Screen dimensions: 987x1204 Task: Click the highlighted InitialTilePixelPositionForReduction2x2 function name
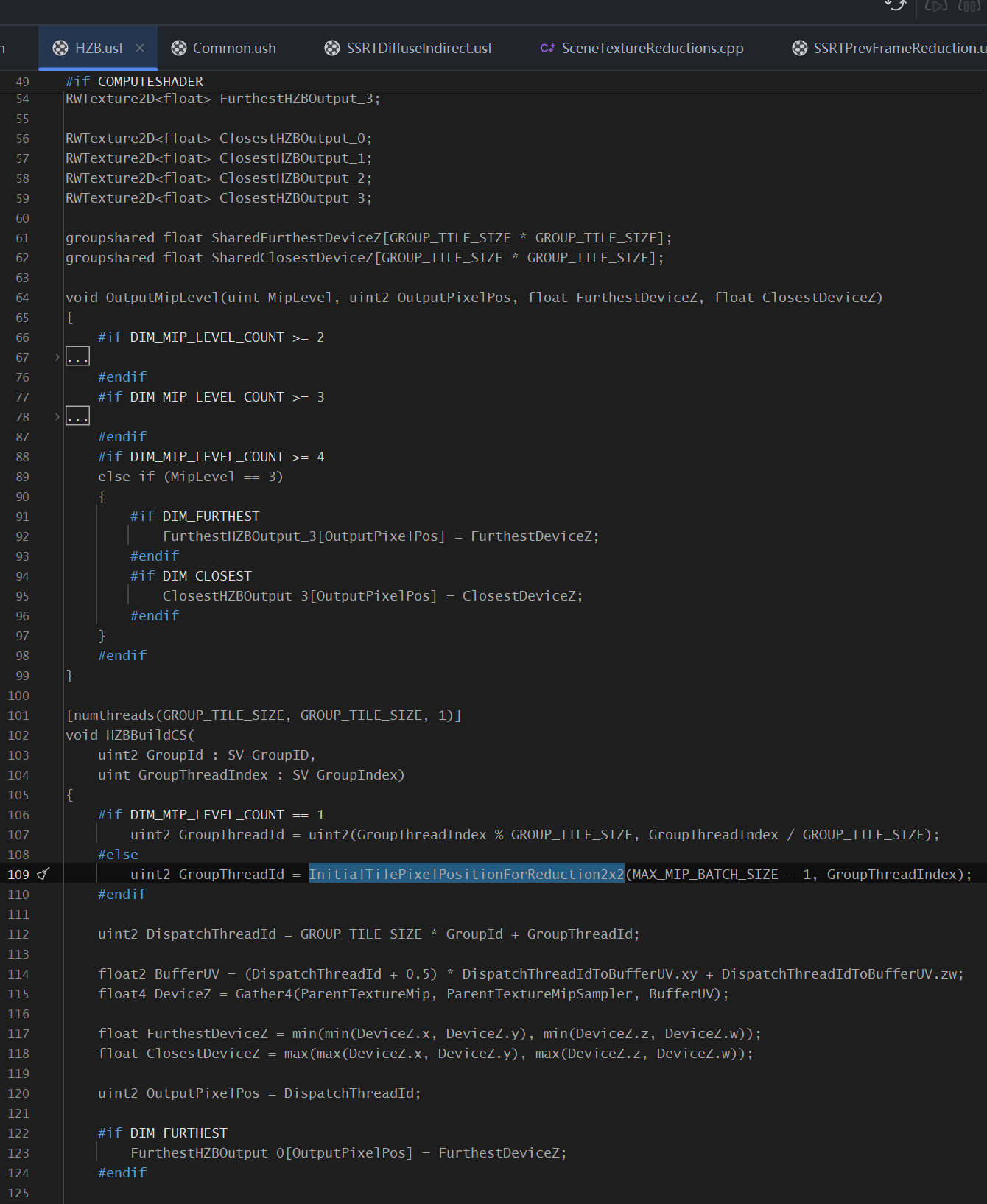point(466,874)
